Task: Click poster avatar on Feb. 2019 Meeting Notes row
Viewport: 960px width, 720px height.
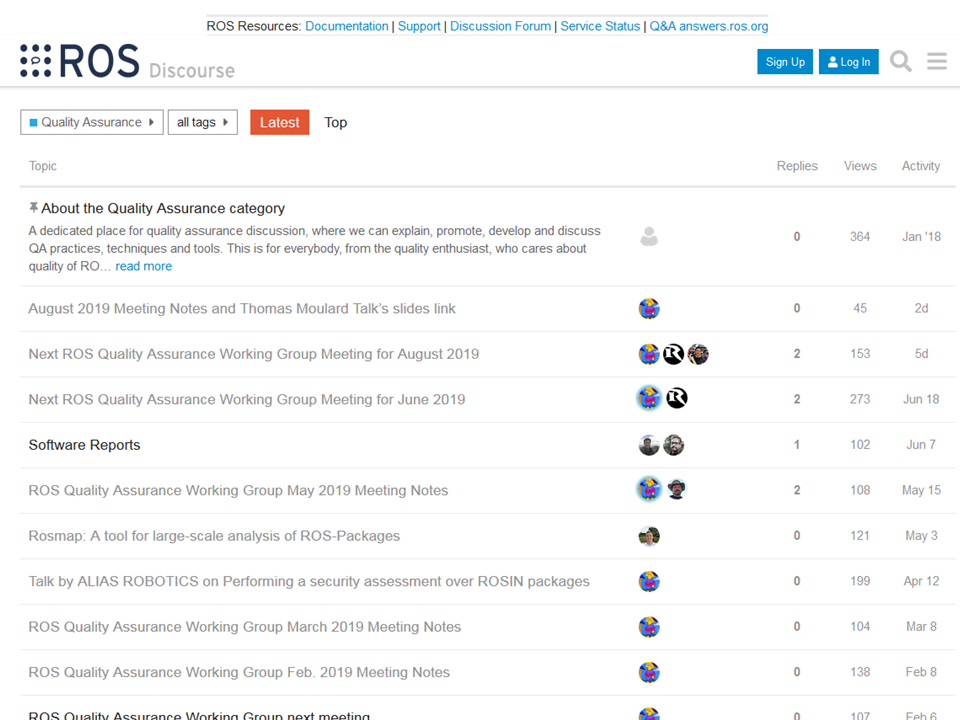Action: coord(649,672)
